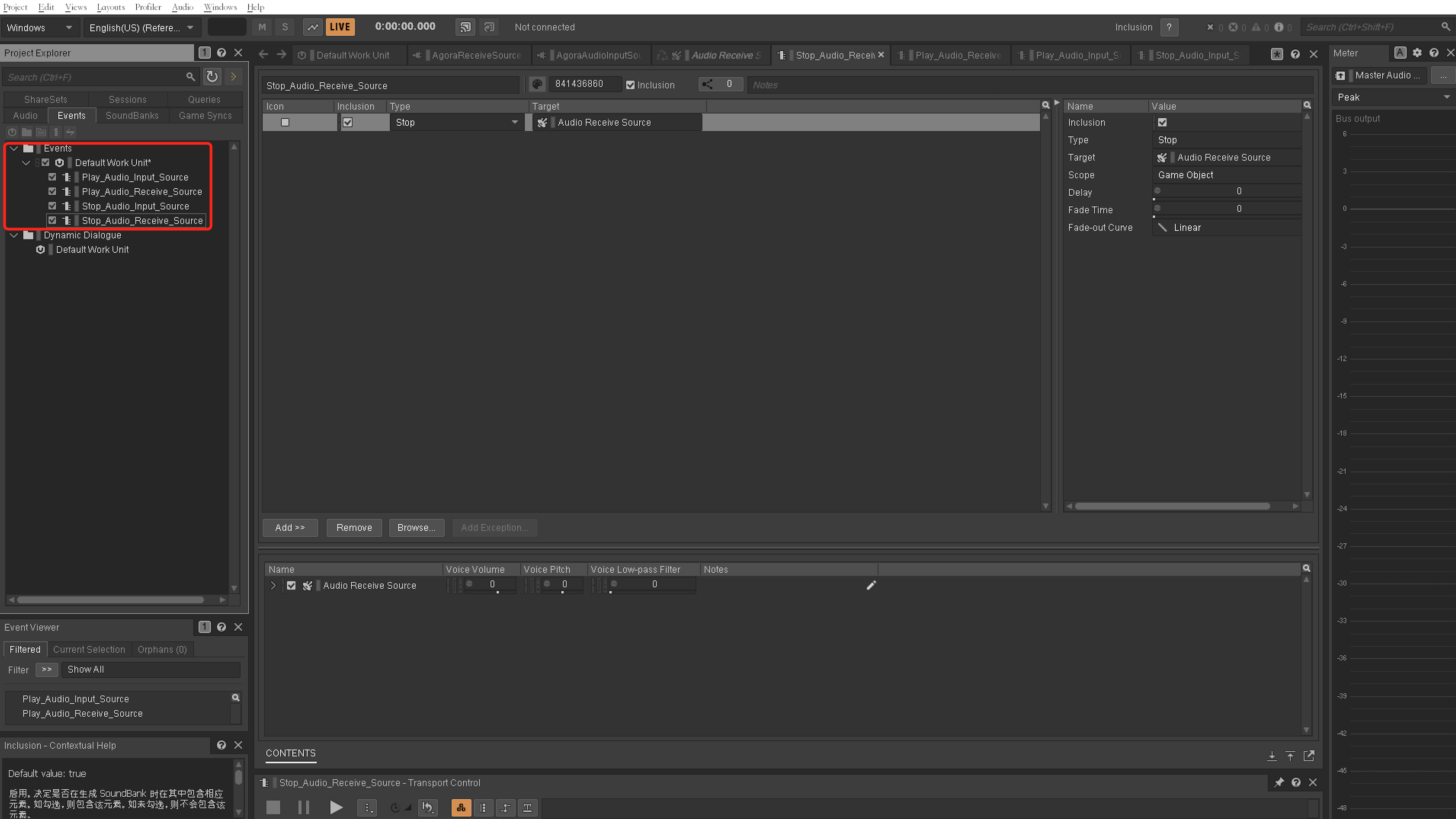
Task: Select Play_Audio_Receive_Source in Events tree
Action: (x=142, y=191)
